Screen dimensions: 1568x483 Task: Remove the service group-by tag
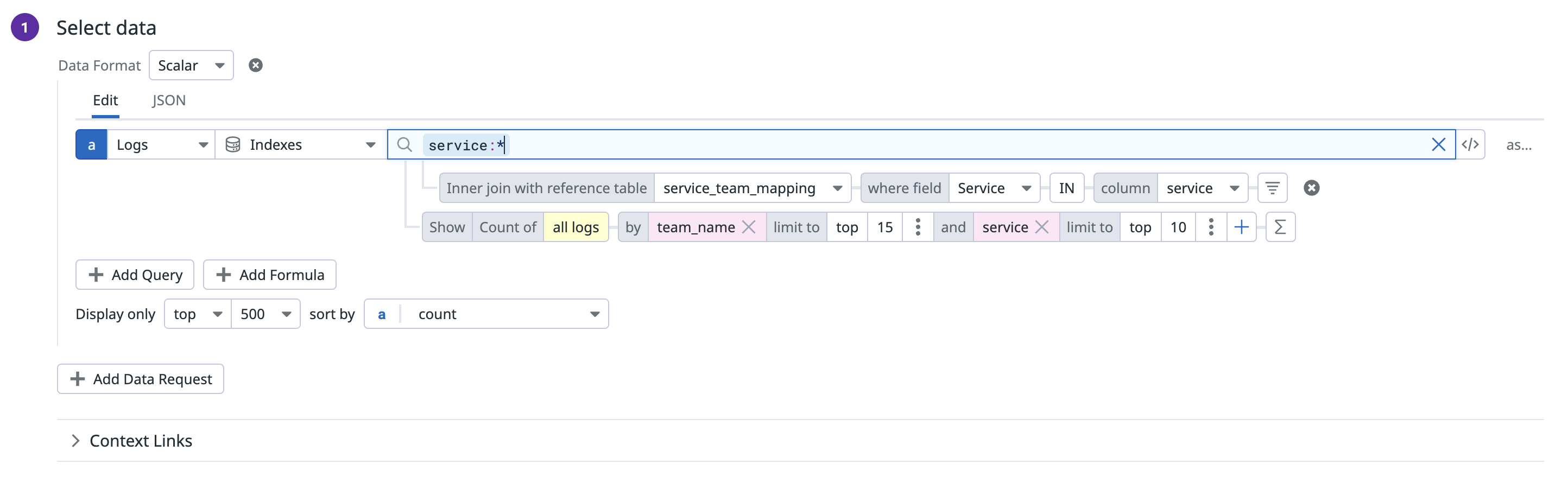click(1041, 227)
